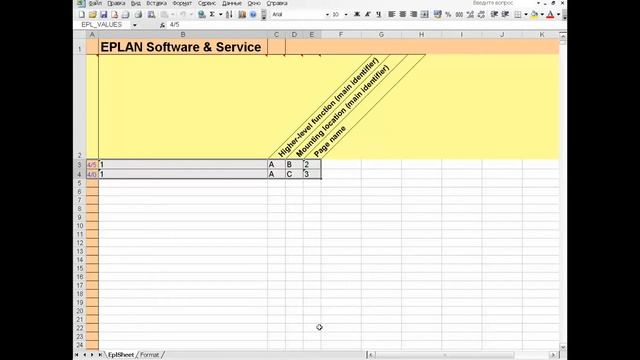Open the Правка menu
The image size is (640, 360).
[x=116, y=3]
